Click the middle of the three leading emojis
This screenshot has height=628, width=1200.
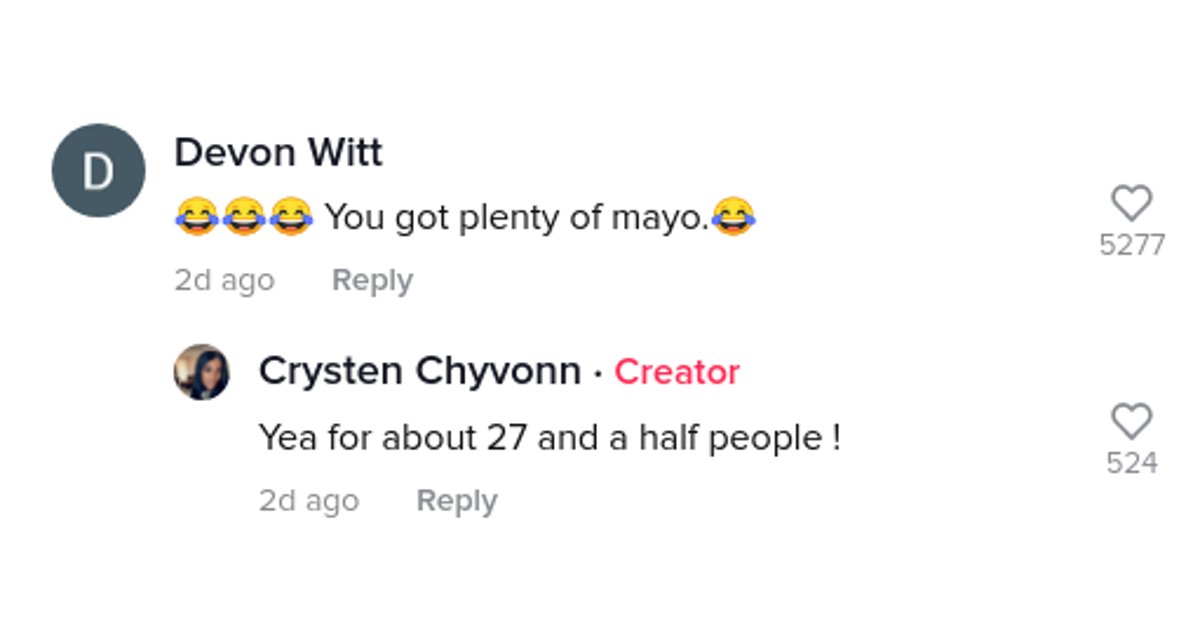243,216
